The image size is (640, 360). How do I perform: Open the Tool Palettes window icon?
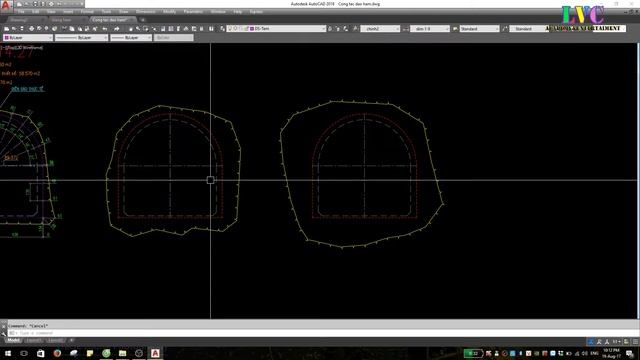click(x=178, y=29)
